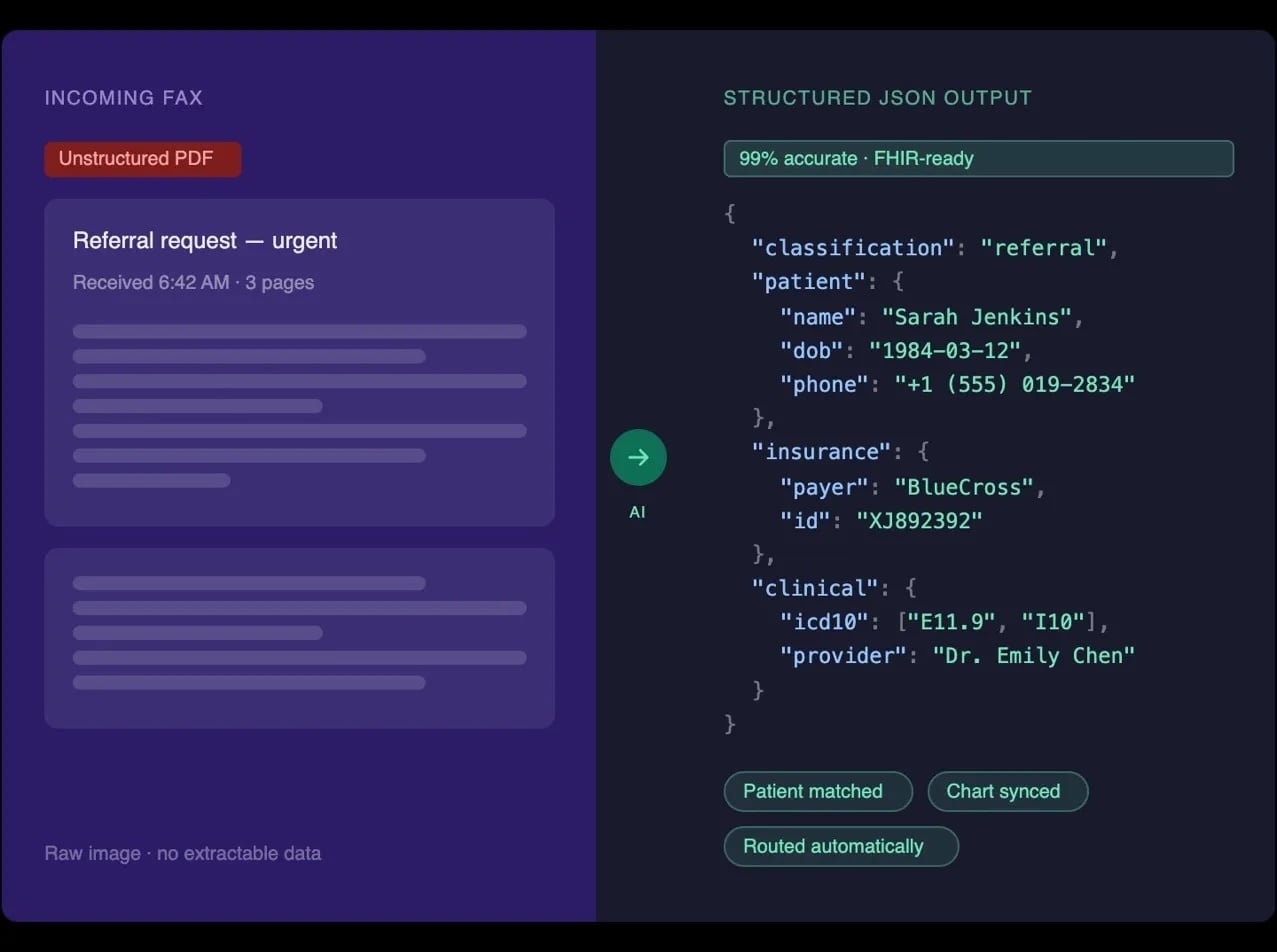Click the Referral request — urgent title
The width and height of the screenshot is (1277, 952).
pyautogui.click(x=205, y=241)
